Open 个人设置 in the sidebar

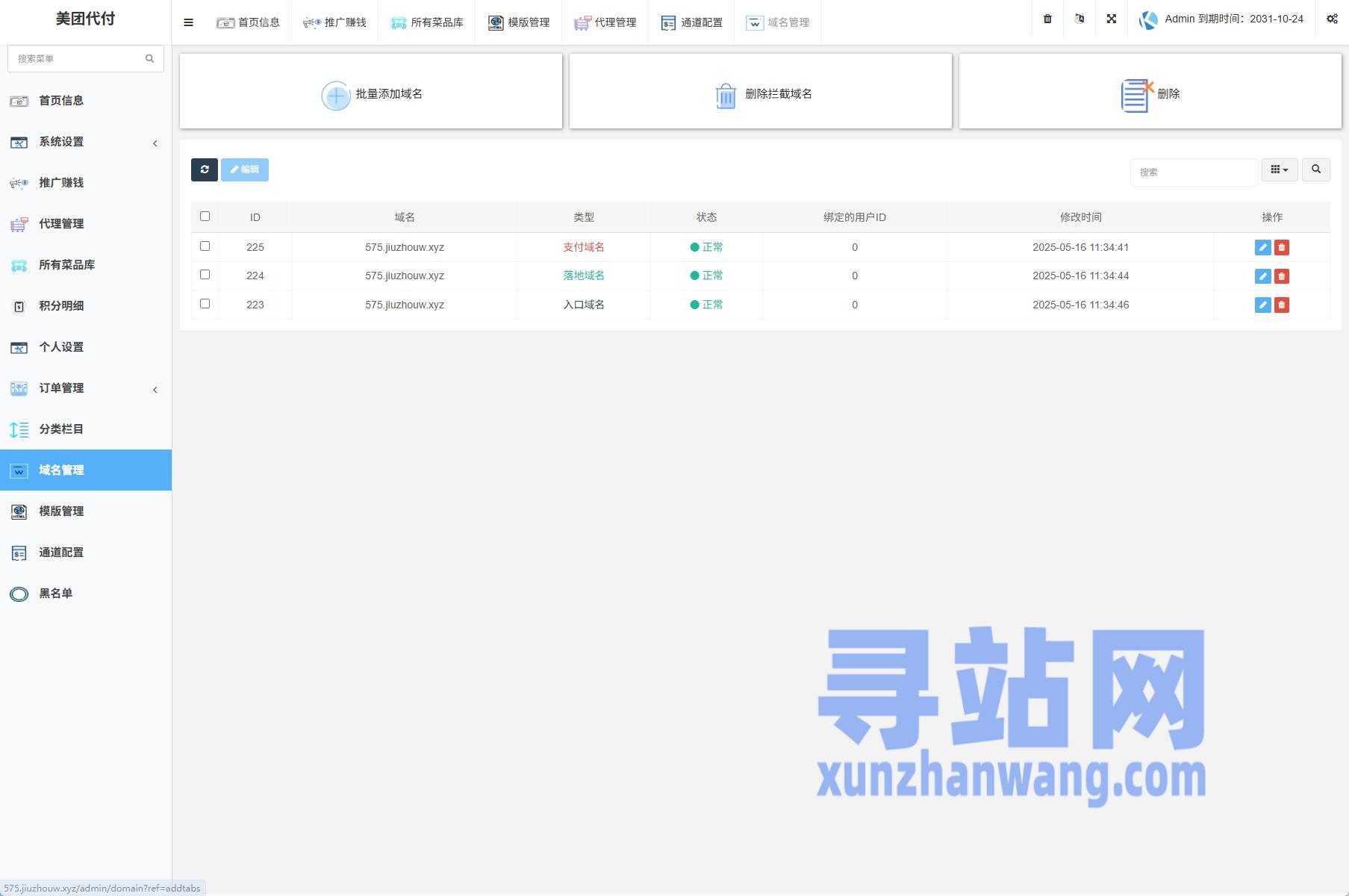pyautogui.click(x=86, y=347)
